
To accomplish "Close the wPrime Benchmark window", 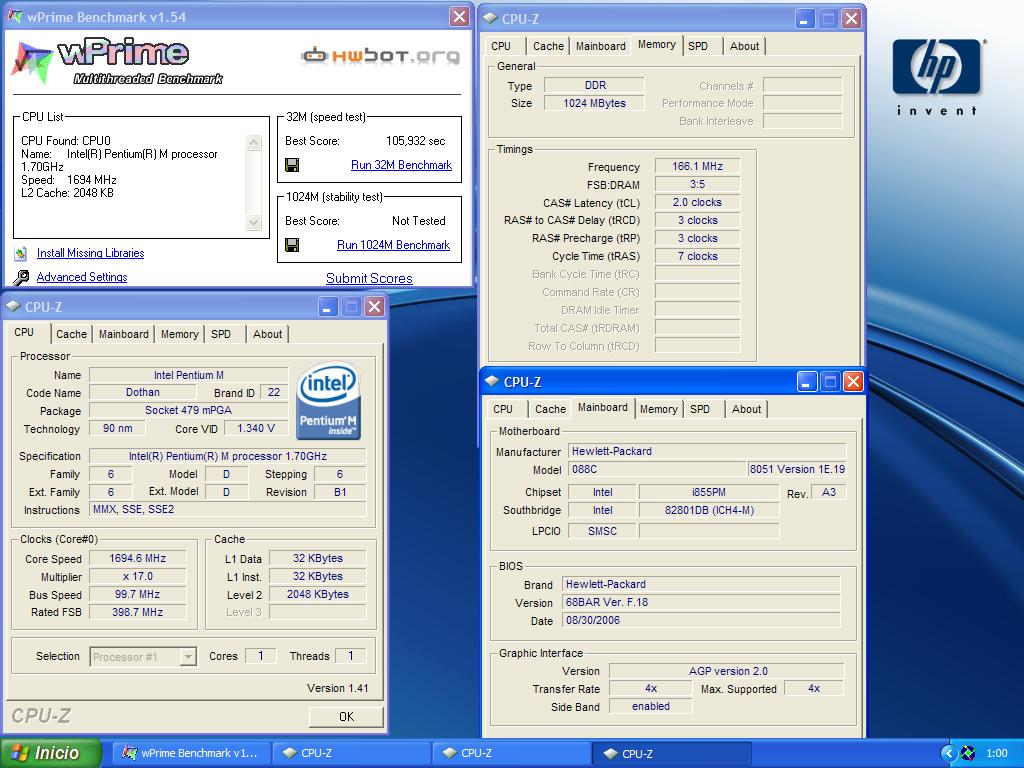I will tap(460, 17).
